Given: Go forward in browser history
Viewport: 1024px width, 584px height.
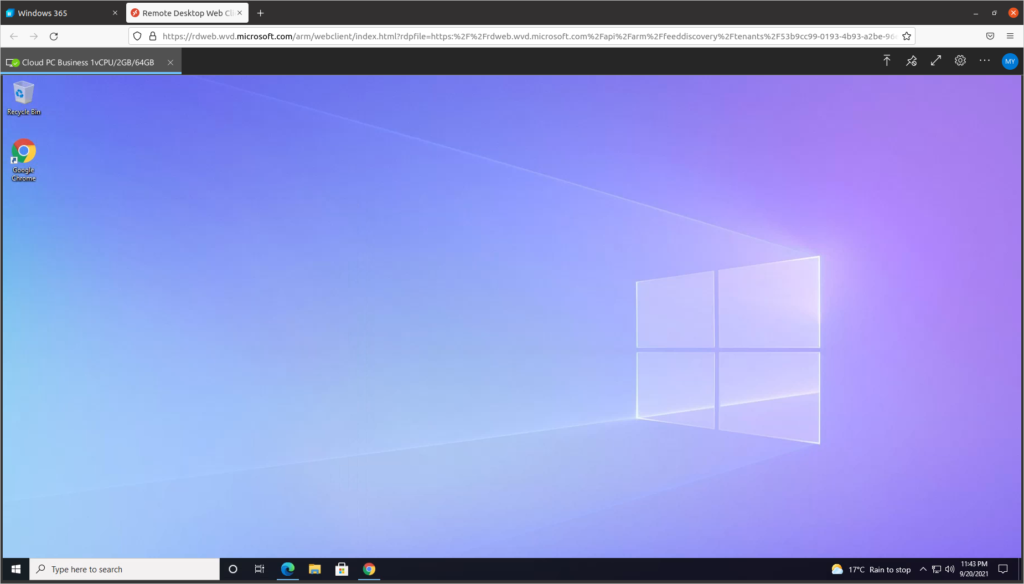Looking at the screenshot, I should tap(33, 37).
